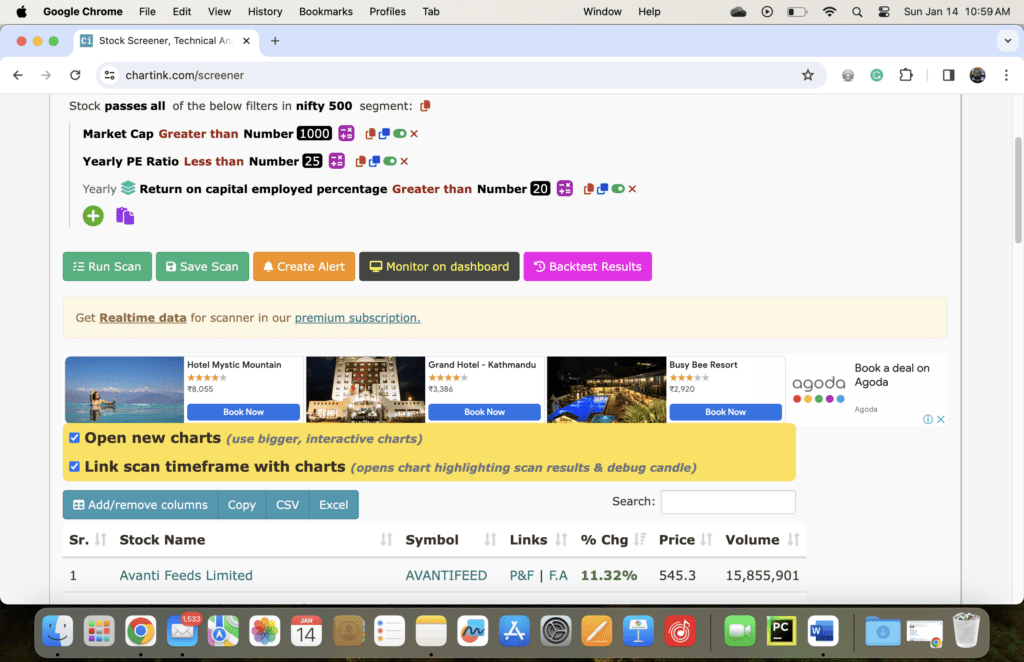This screenshot has height=662, width=1024.
Task: Edit the PE Ratio value 25
Action: (x=312, y=161)
